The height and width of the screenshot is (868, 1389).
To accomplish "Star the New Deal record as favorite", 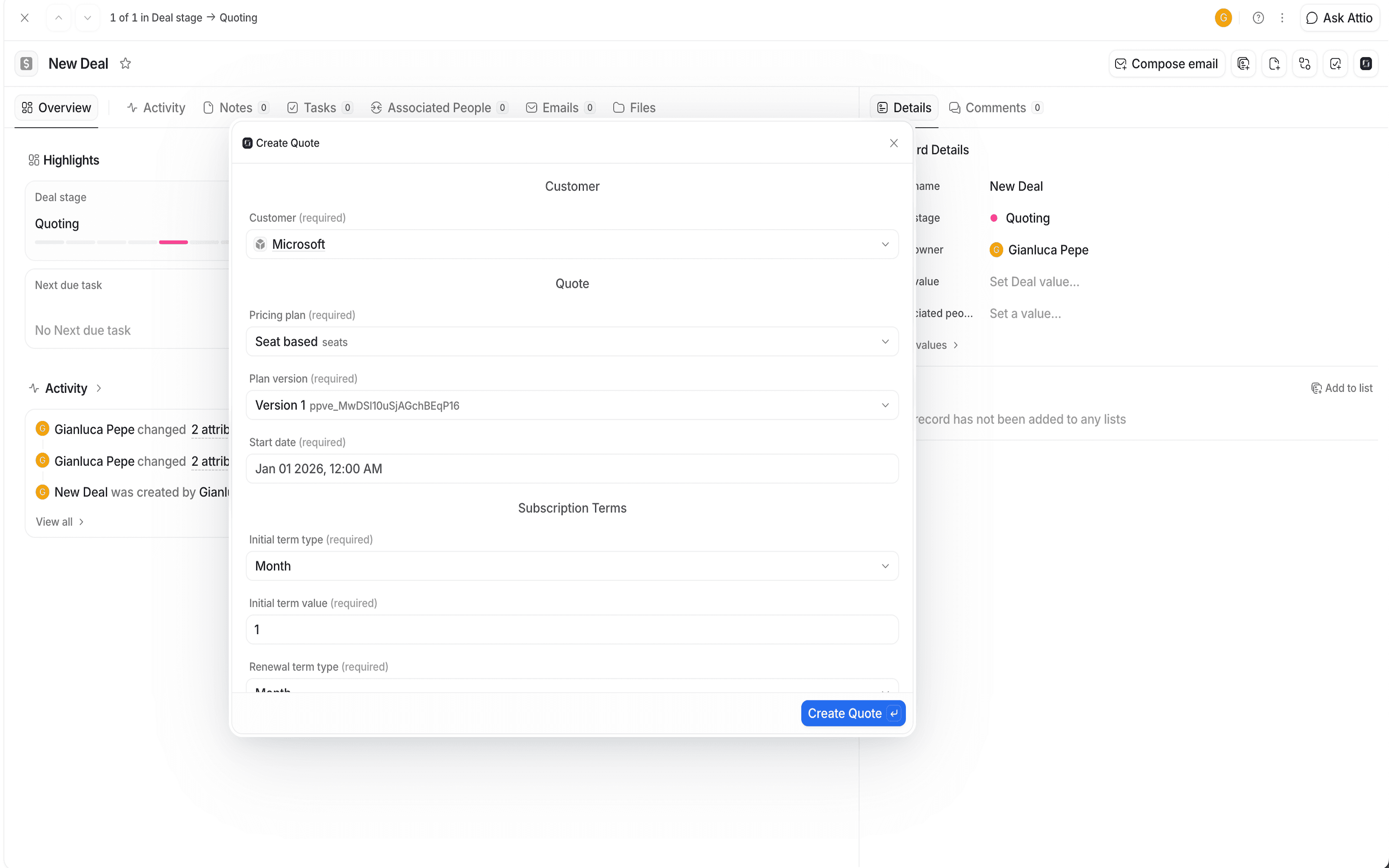I will [125, 64].
